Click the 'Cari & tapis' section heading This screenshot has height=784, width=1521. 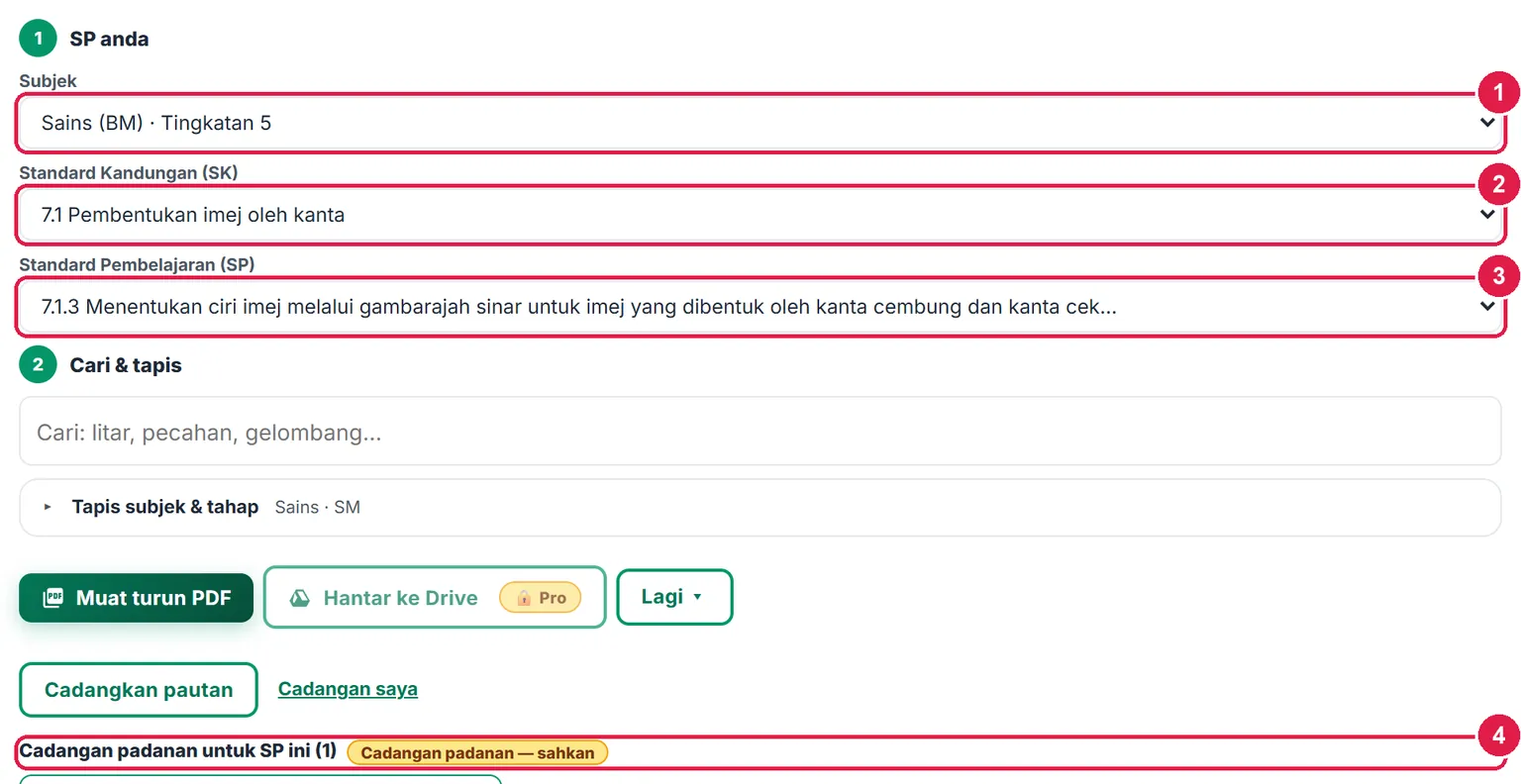pos(126,365)
